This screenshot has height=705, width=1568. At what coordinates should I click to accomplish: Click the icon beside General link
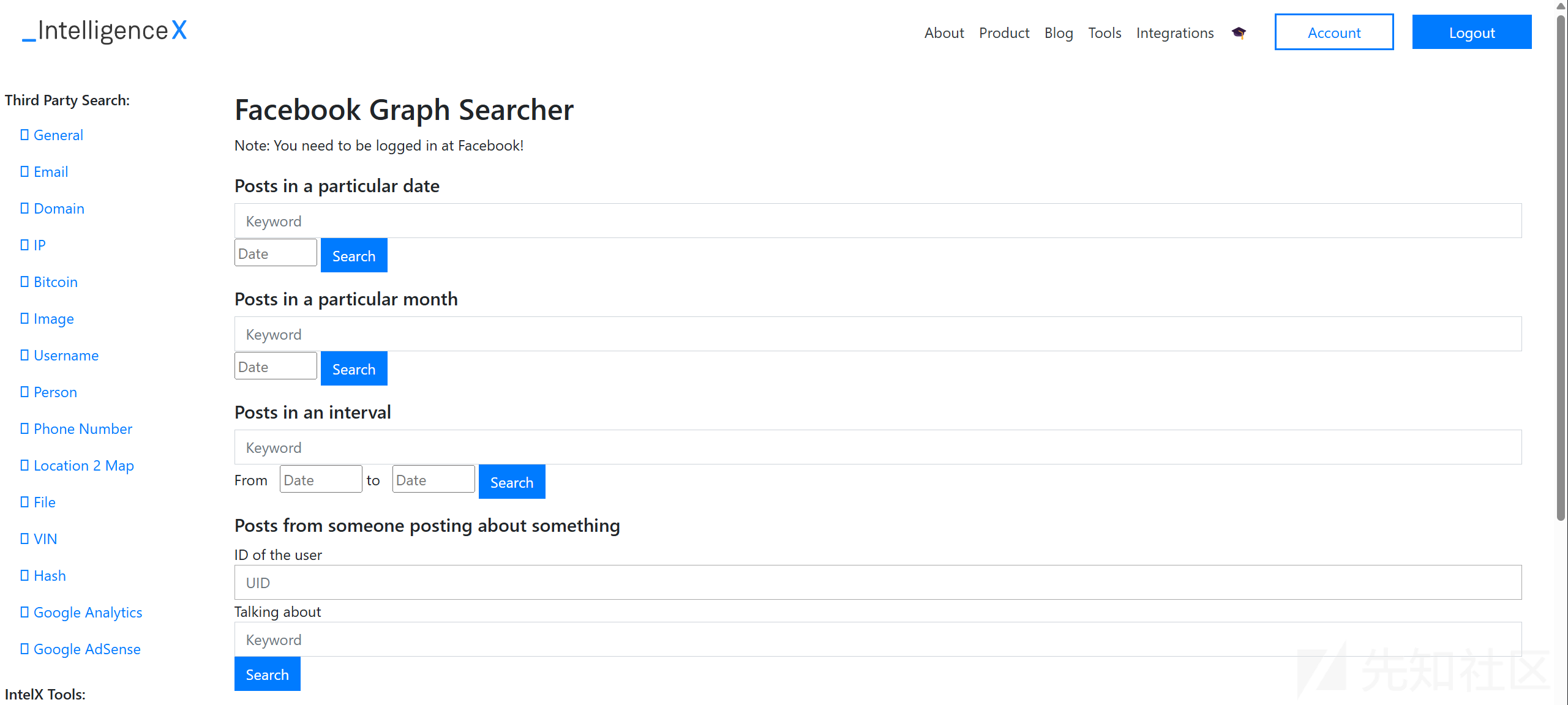(x=24, y=135)
